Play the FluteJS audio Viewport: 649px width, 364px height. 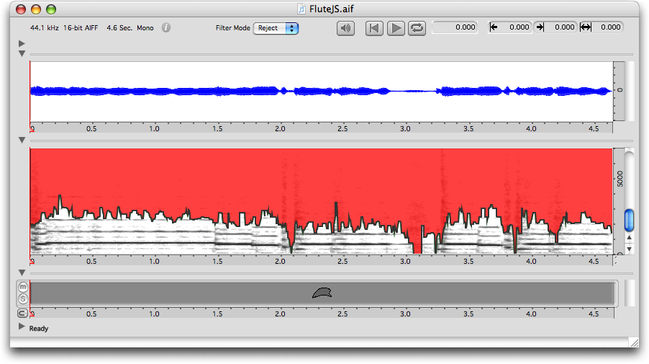pyautogui.click(x=396, y=28)
